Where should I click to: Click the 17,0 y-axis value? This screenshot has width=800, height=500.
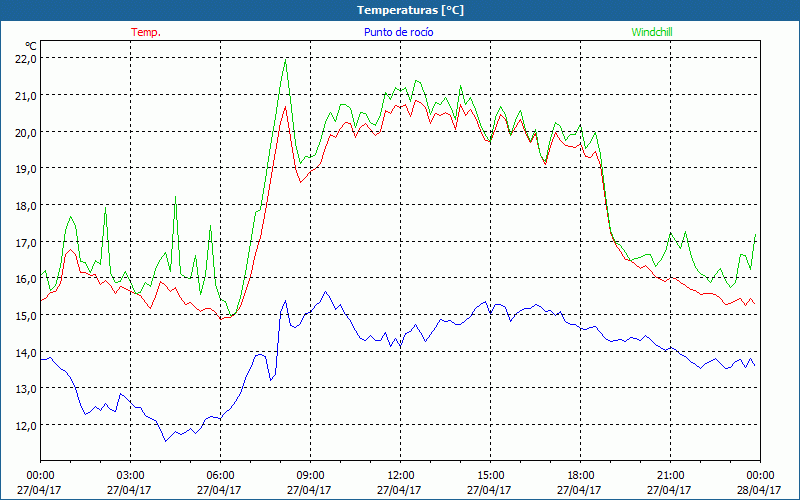(26, 242)
